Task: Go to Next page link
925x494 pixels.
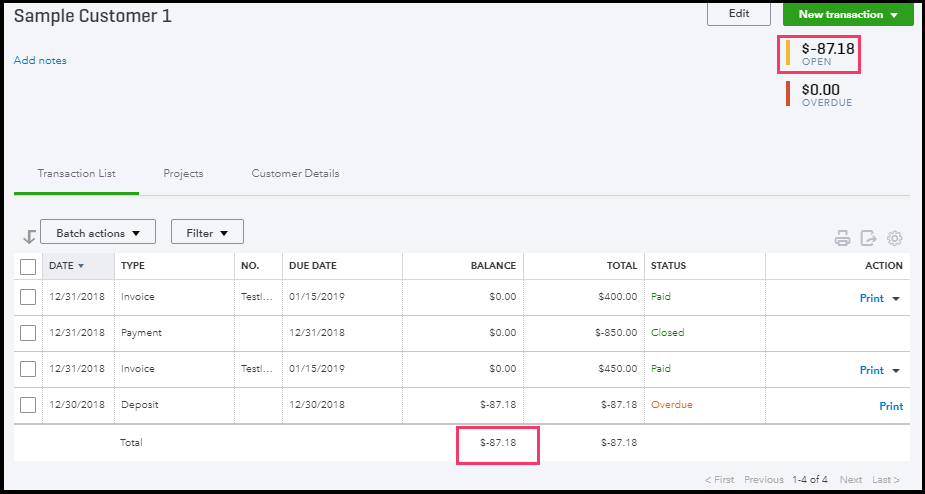Action: [851, 480]
